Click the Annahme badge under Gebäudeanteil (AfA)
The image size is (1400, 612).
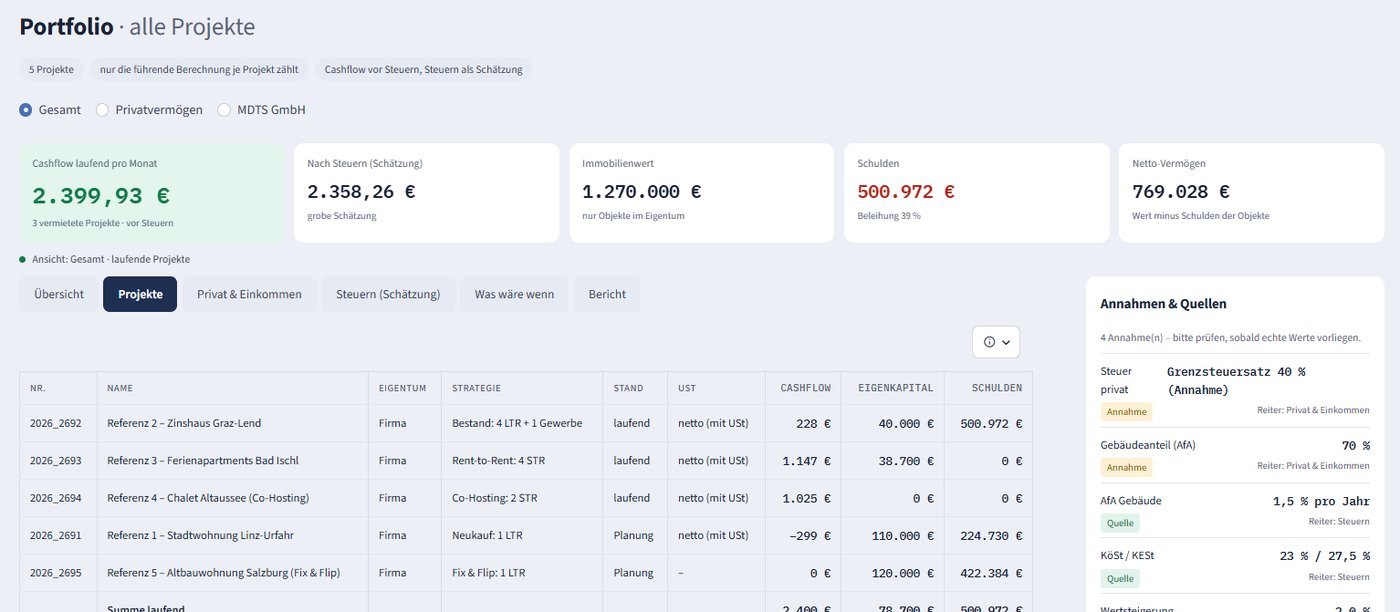1126,467
